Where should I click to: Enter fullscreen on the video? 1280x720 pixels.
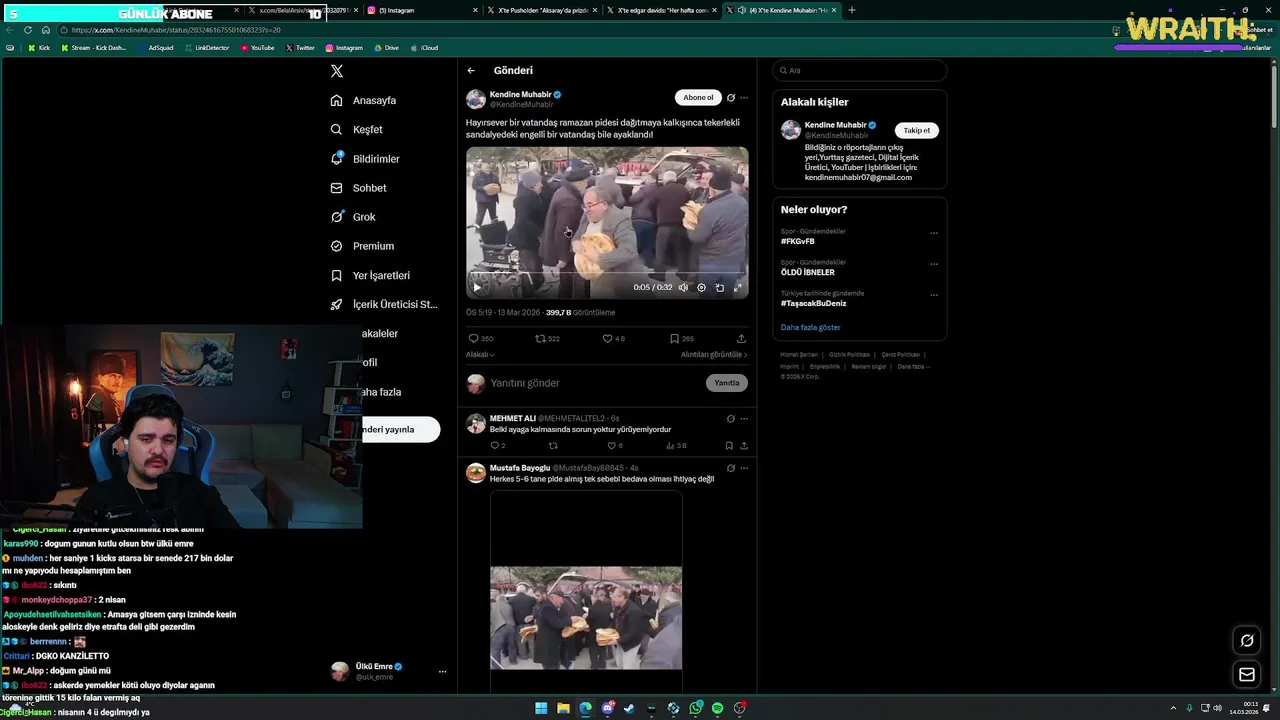point(738,287)
